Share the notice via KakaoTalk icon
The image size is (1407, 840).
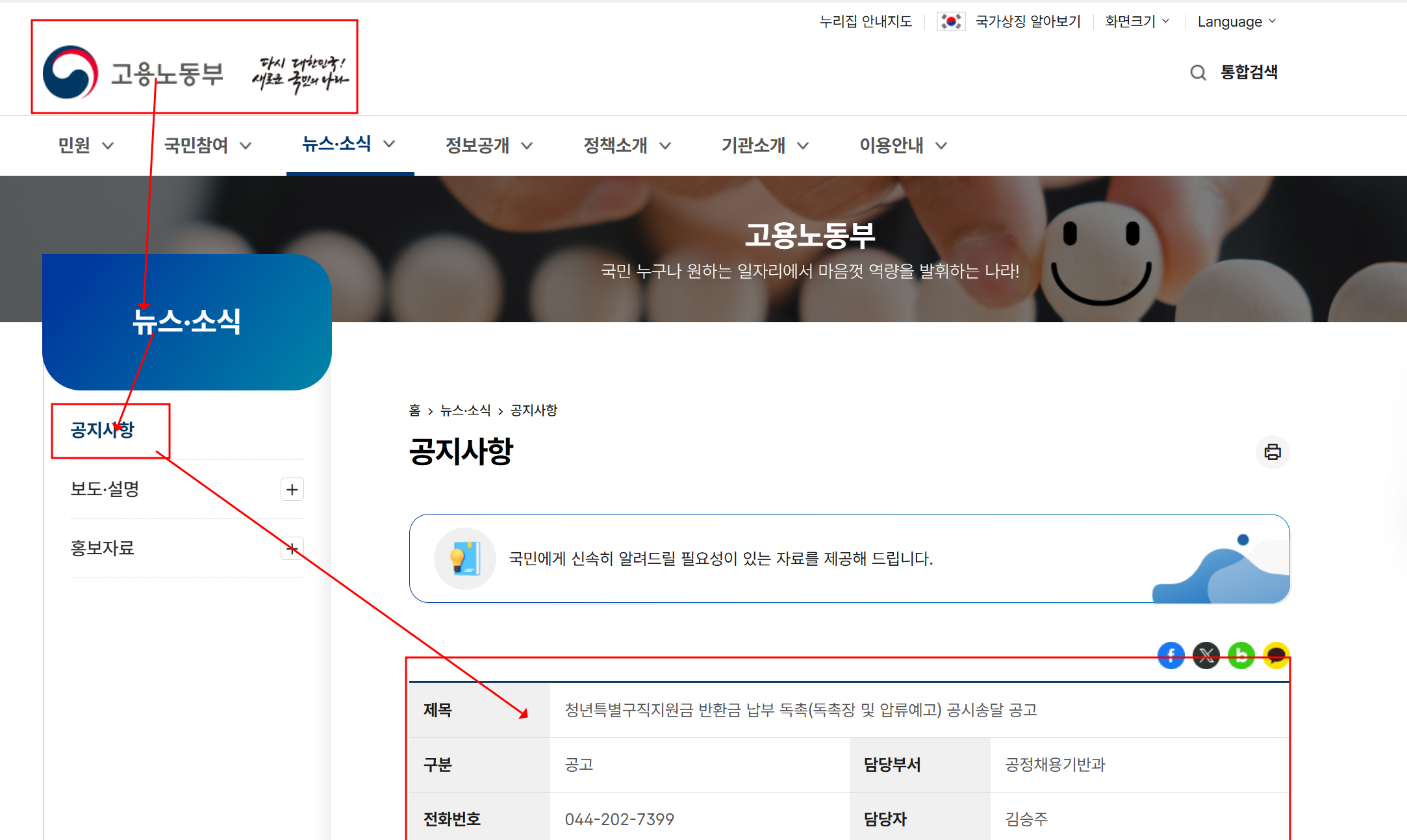pyautogui.click(x=1276, y=655)
